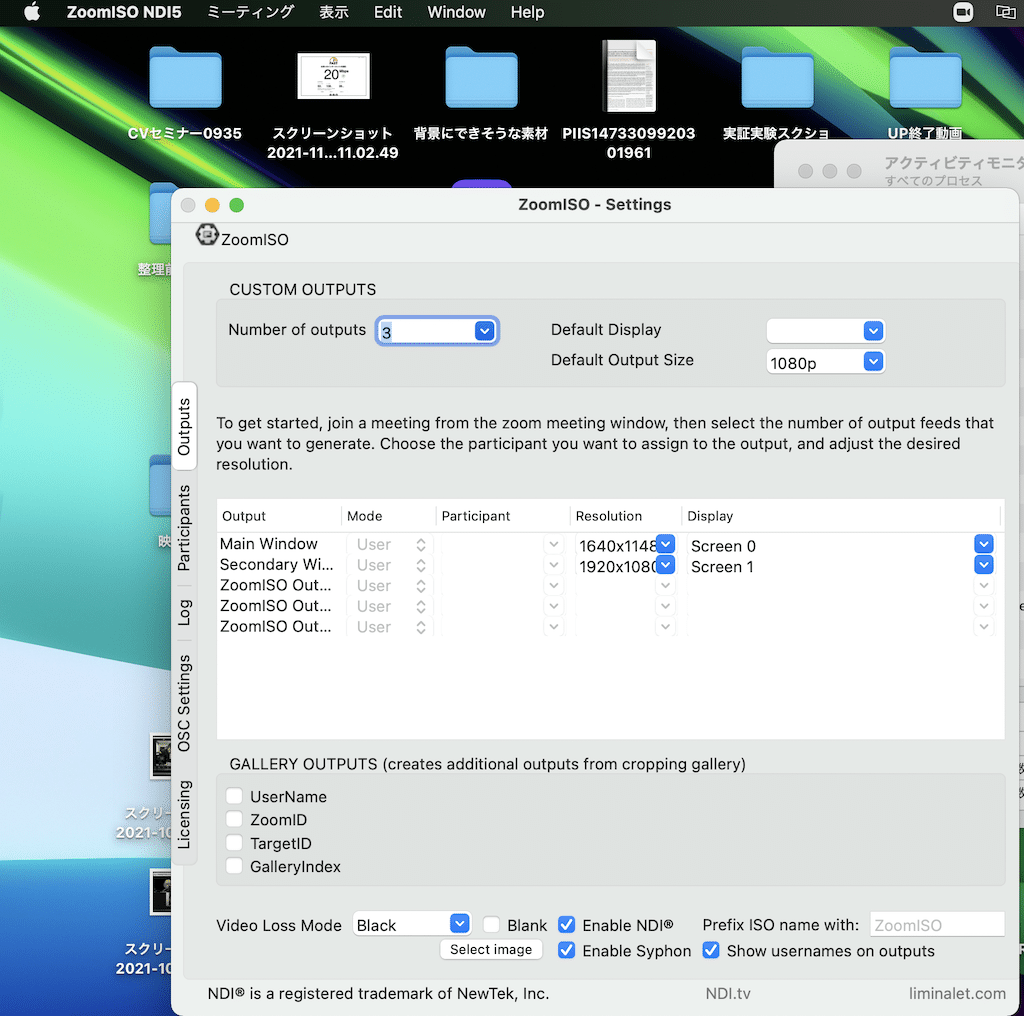Change Secondary Window mode stepper
1024x1016 pixels.
pos(421,565)
